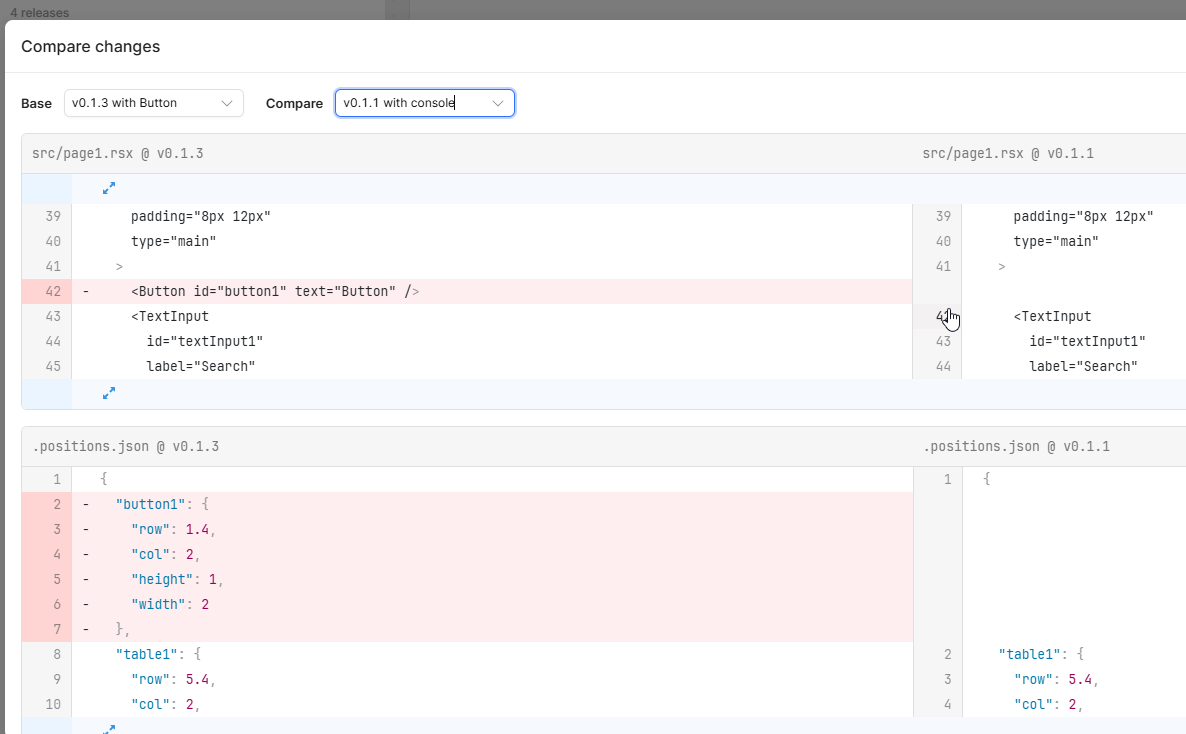Image resolution: width=1186 pixels, height=734 pixels.
Task: Expand hidden lines above line 39 of page1.rsx
Action: pos(109,188)
